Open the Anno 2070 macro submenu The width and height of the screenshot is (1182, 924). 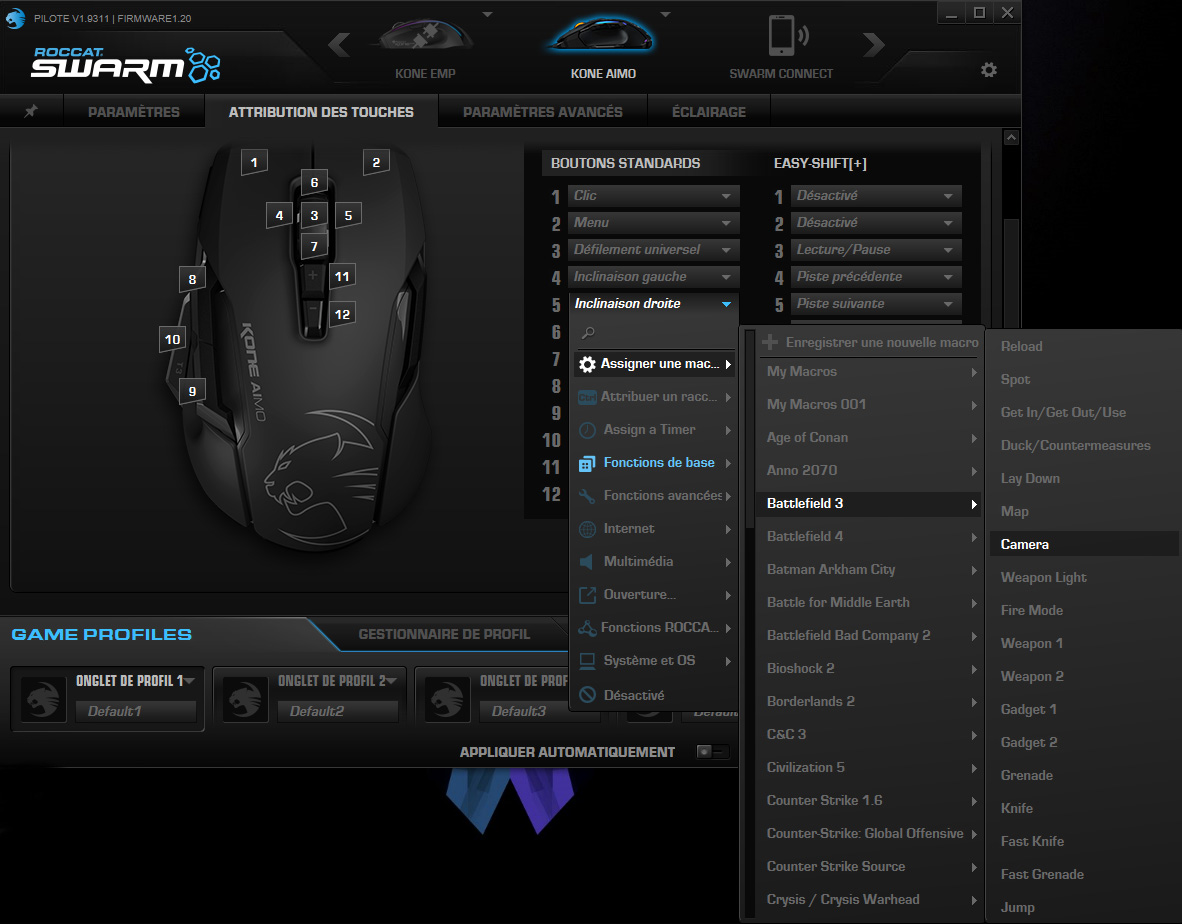869,470
